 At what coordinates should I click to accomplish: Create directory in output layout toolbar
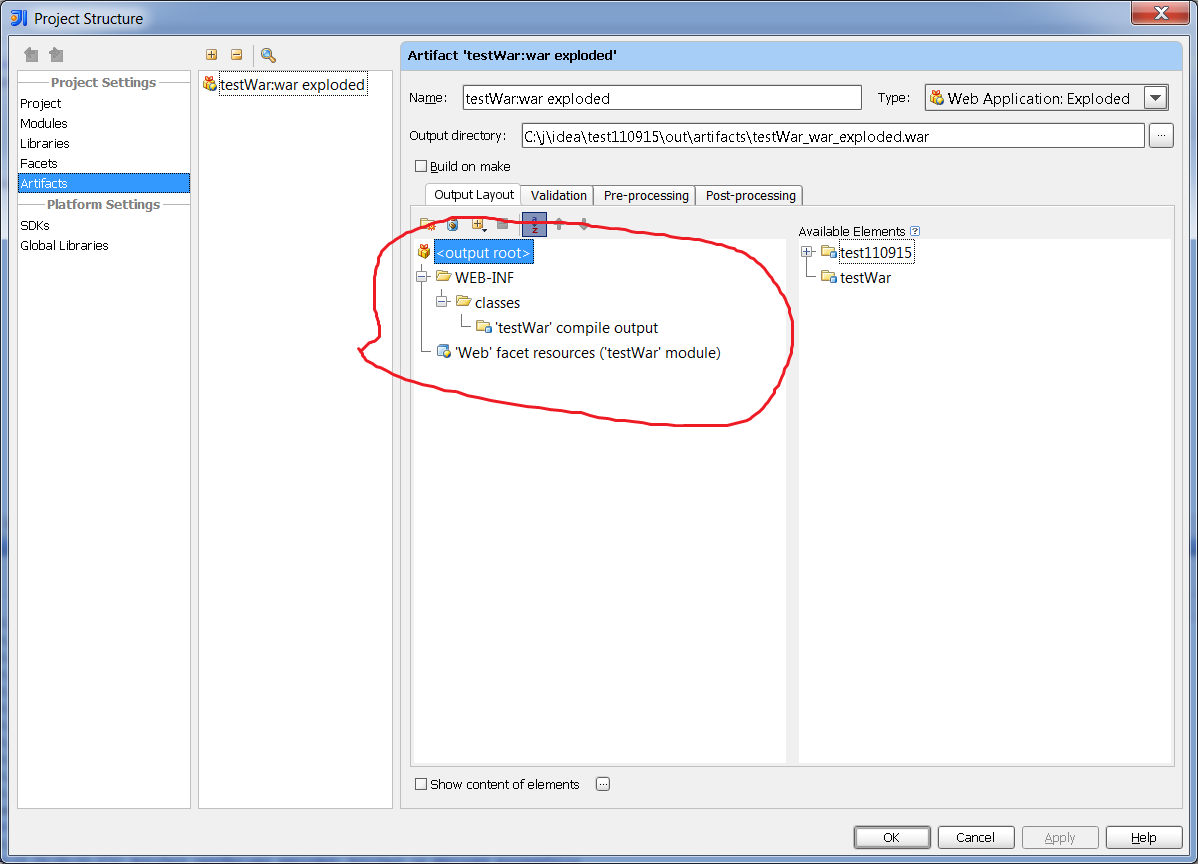428,225
